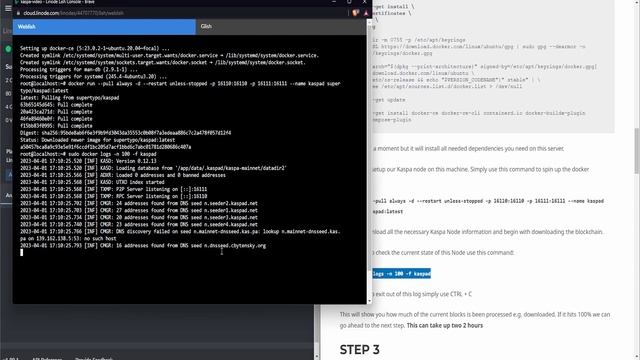The image size is (640, 360).
Task: Switch to the Glish tab
Action: 281,27
